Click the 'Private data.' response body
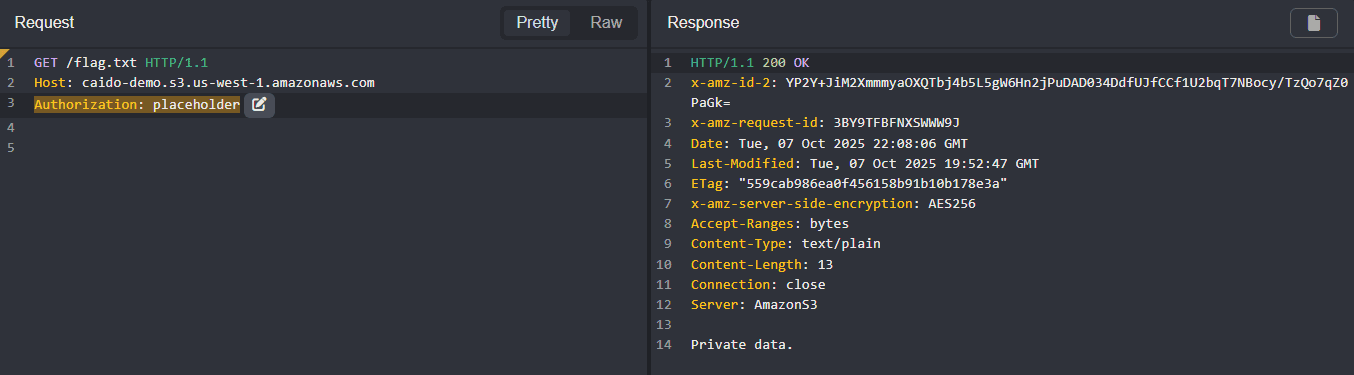1354x375 pixels. pos(742,345)
